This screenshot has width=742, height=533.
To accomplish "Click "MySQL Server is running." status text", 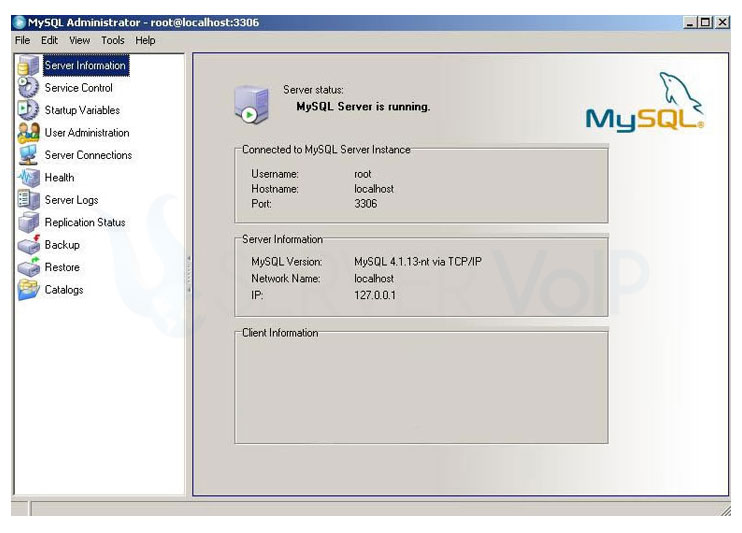I will point(363,107).
